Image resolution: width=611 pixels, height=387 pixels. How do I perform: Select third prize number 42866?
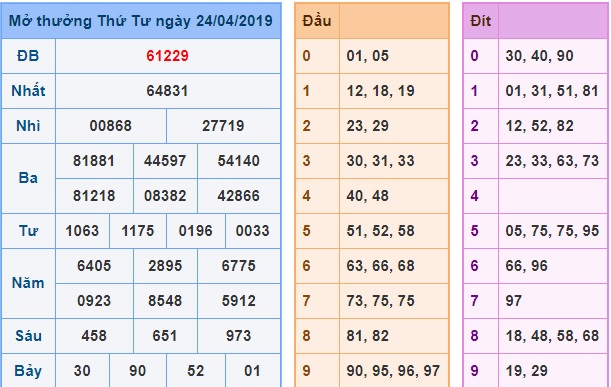(238, 196)
